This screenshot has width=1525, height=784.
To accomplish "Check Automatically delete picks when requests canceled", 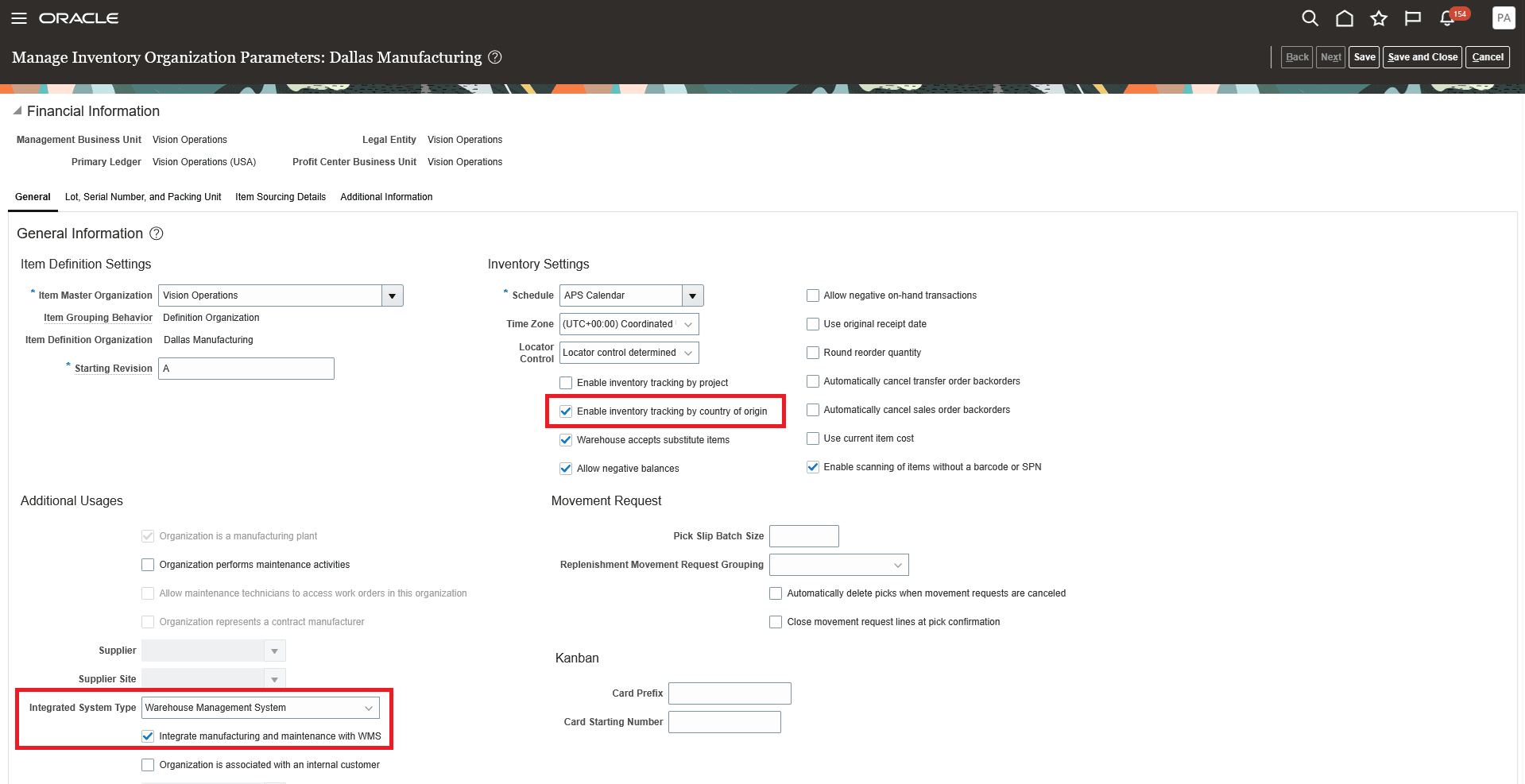I will [x=776, y=593].
